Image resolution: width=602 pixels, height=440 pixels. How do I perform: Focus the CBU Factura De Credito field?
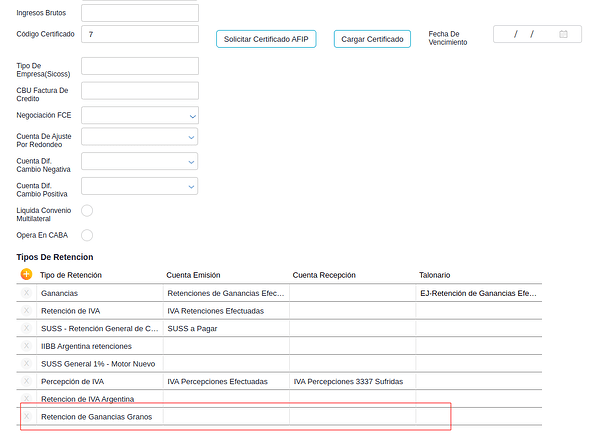coord(140,91)
